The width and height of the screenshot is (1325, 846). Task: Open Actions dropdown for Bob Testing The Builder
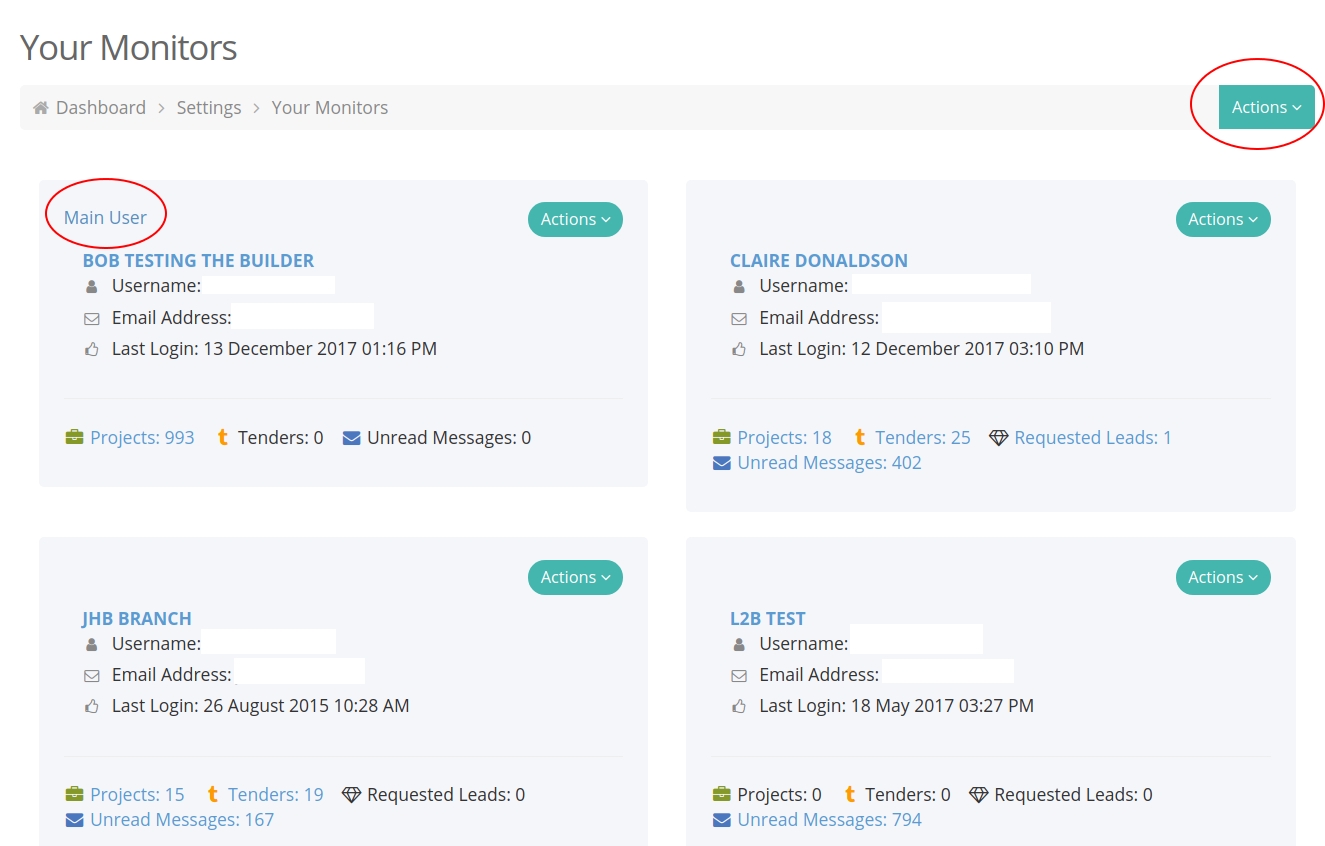[x=575, y=219]
